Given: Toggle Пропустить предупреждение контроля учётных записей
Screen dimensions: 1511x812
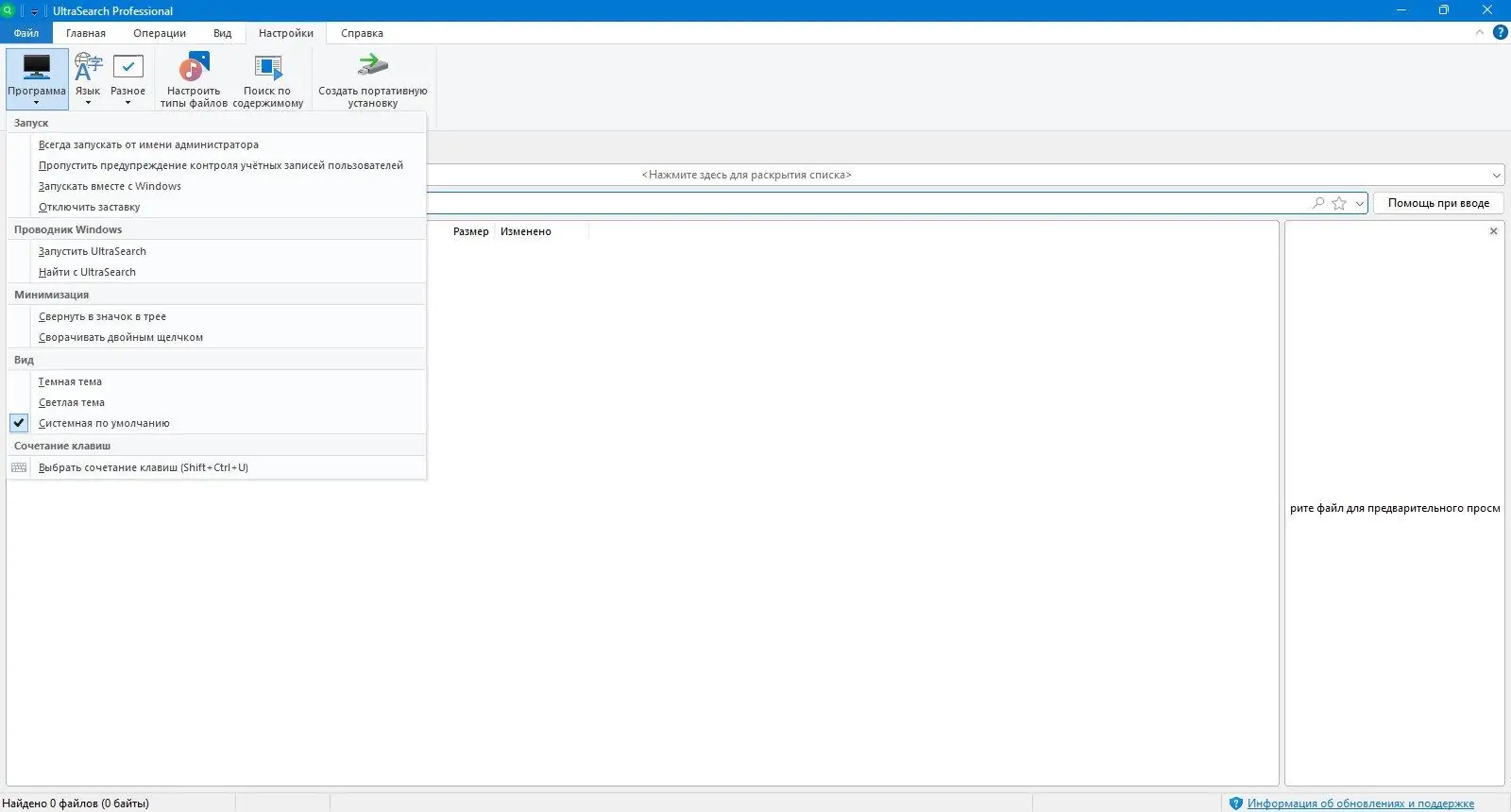Looking at the screenshot, I should [216, 165].
